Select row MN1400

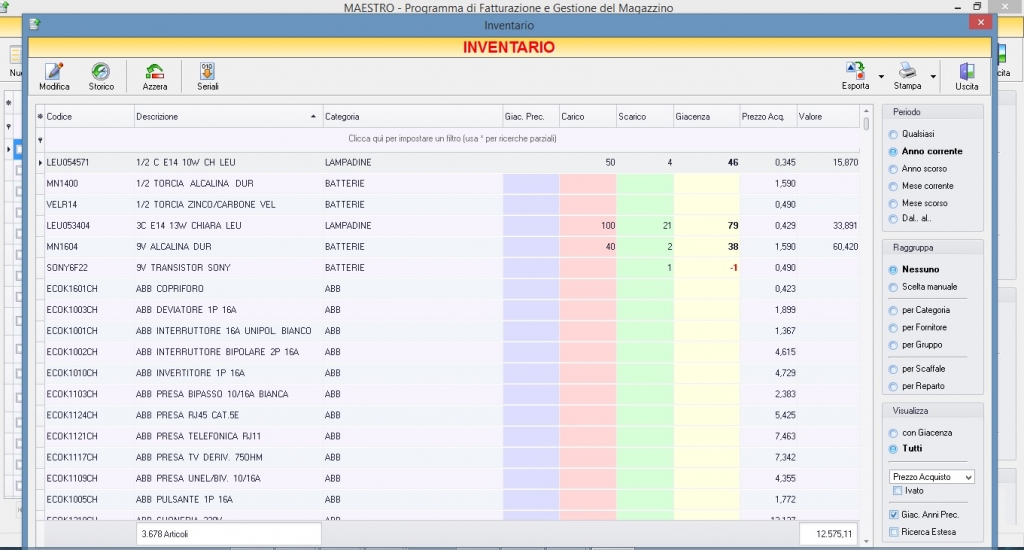pyautogui.click(x=452, y=184)
